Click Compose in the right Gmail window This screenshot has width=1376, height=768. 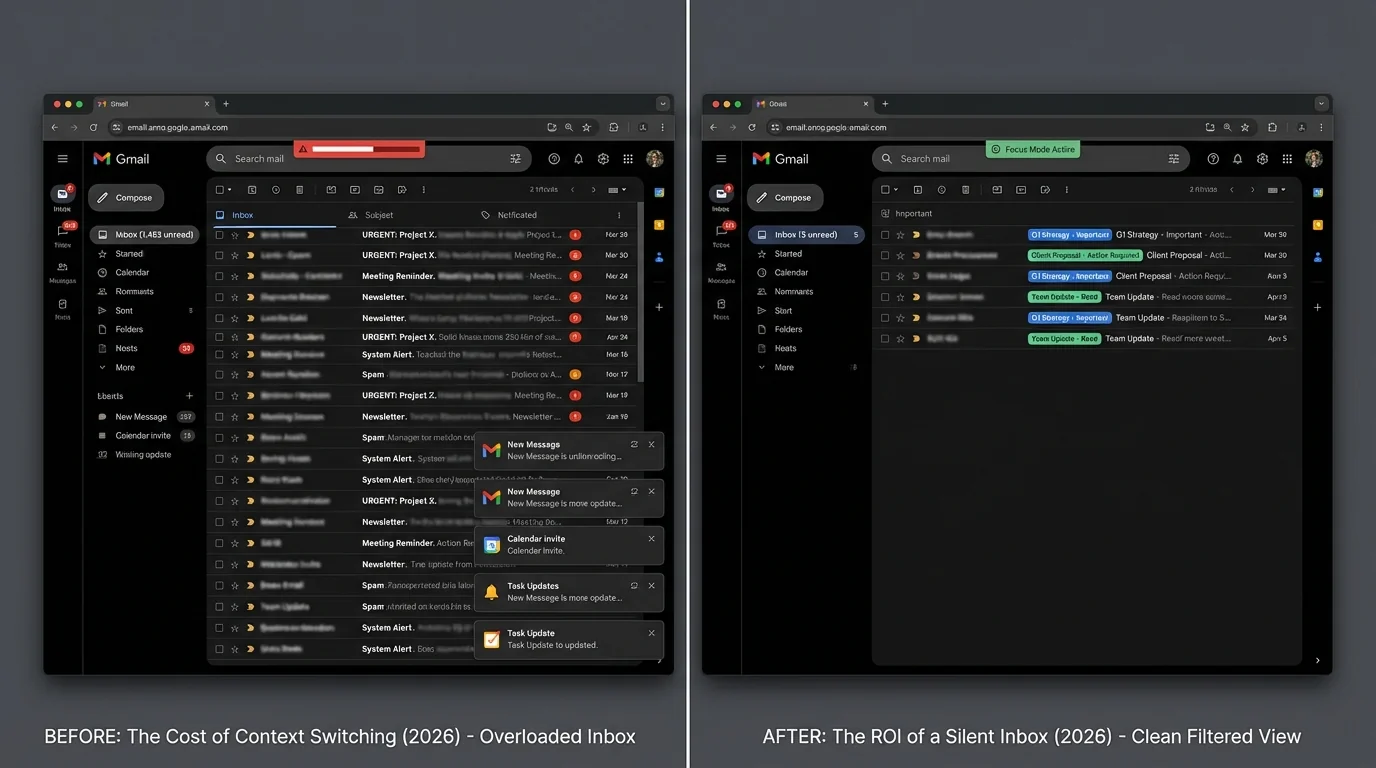(785, 198)
